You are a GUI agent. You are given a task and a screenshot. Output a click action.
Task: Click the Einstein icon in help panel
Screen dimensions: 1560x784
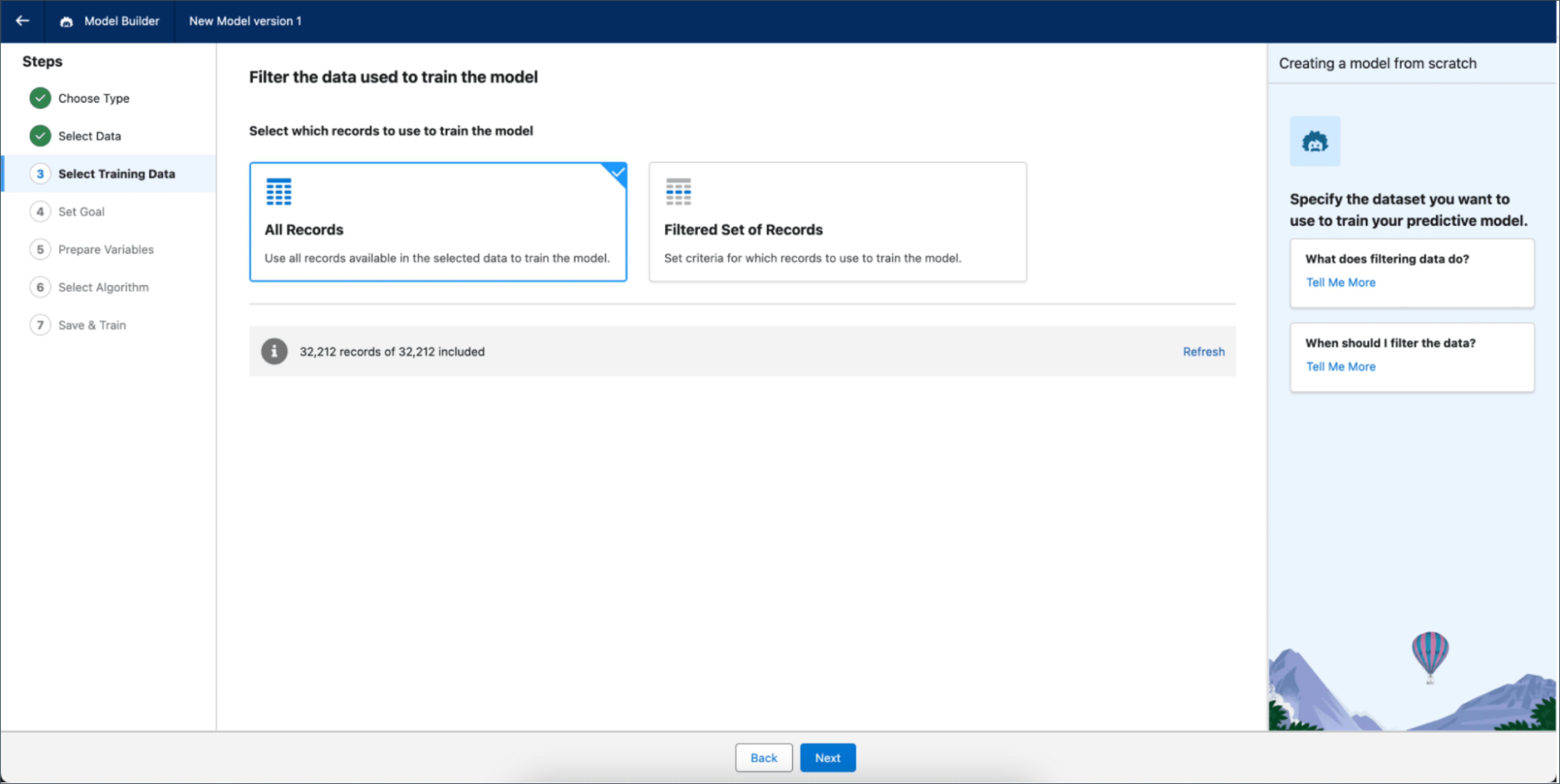(1315, 141)
